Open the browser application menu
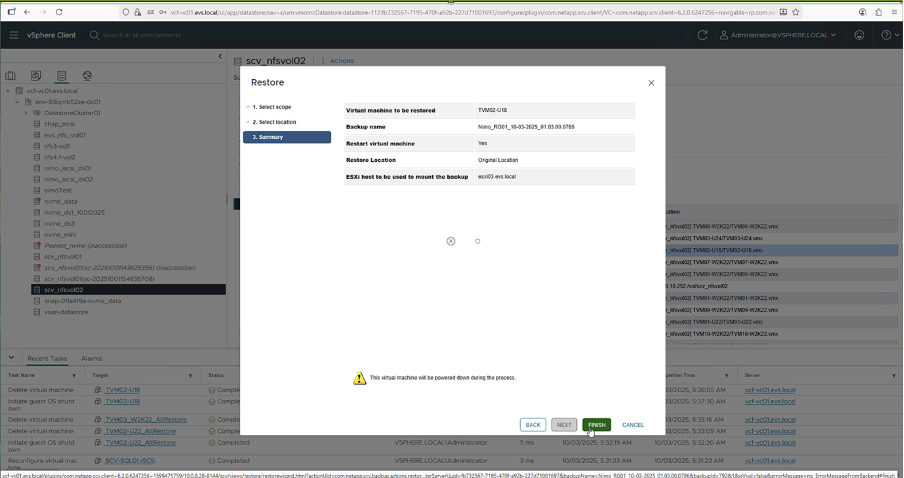Image resolution: width=904 pixels, height=478 pixels. point(894,12)
